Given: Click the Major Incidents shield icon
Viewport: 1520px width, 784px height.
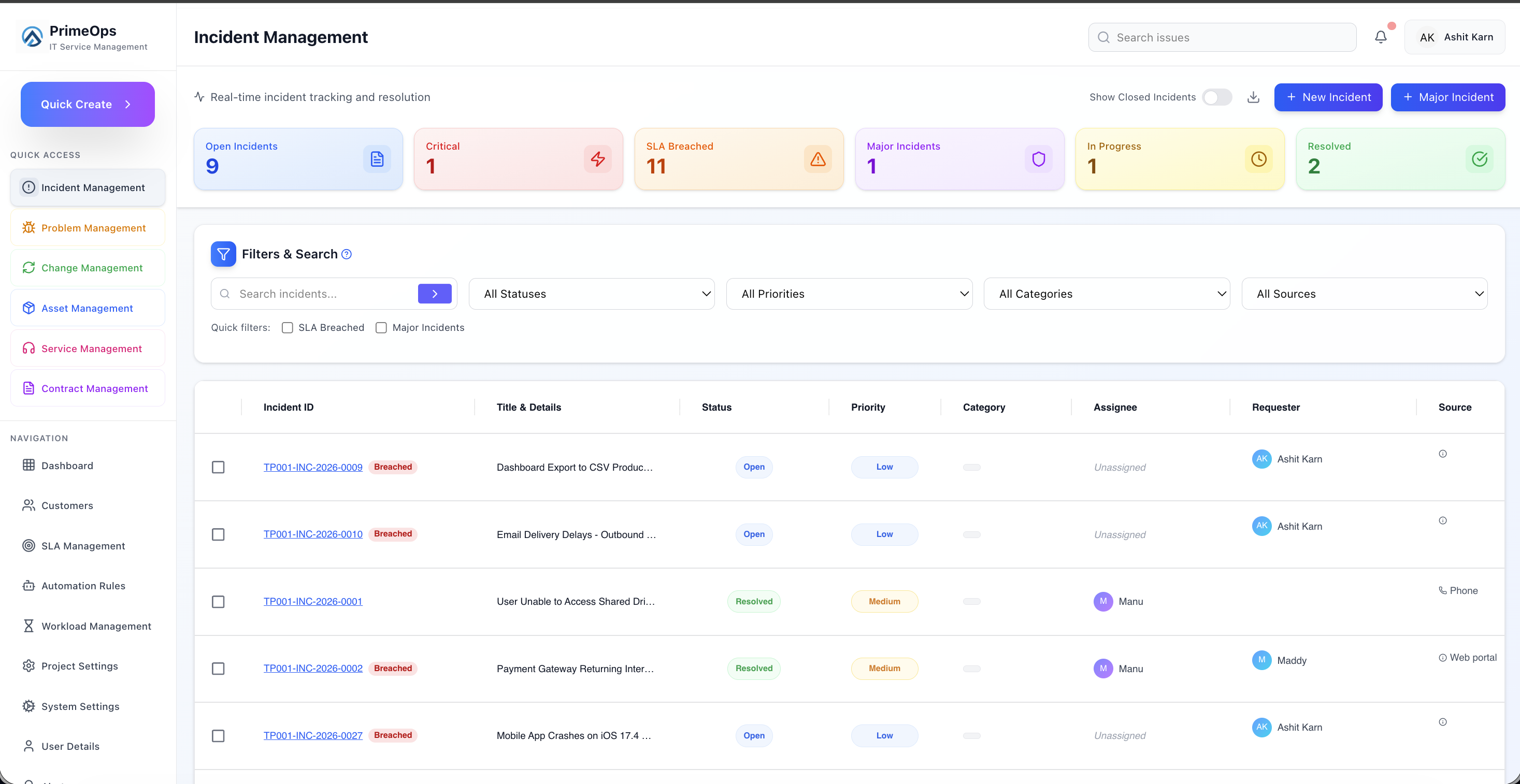Looking at the screenshot, I should 1038,159.
